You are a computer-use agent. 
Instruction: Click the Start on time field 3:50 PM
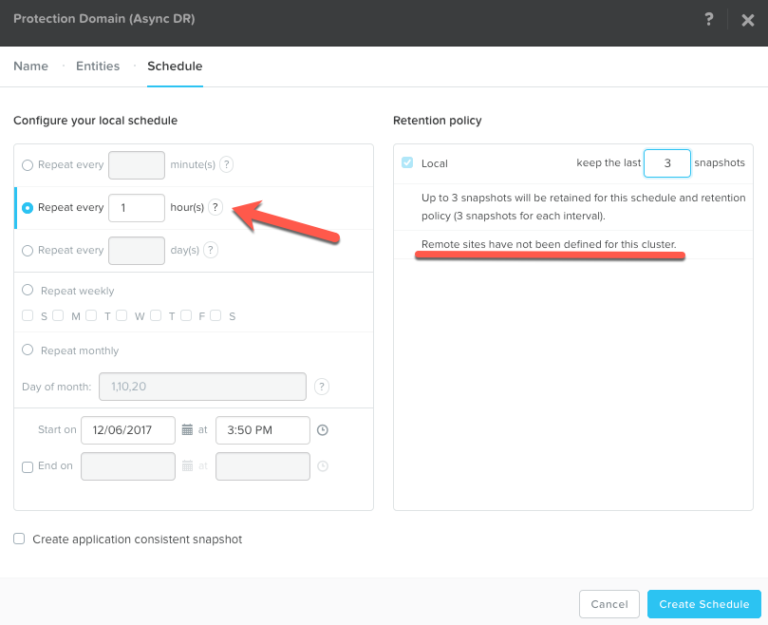tap(263, 430)
